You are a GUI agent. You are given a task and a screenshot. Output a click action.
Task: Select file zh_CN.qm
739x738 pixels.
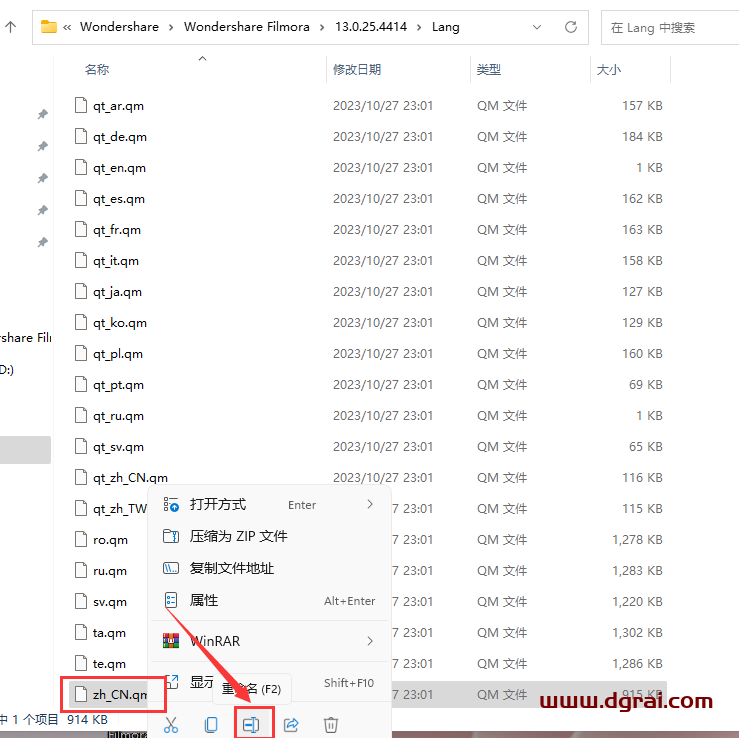[x=120, y=695]
